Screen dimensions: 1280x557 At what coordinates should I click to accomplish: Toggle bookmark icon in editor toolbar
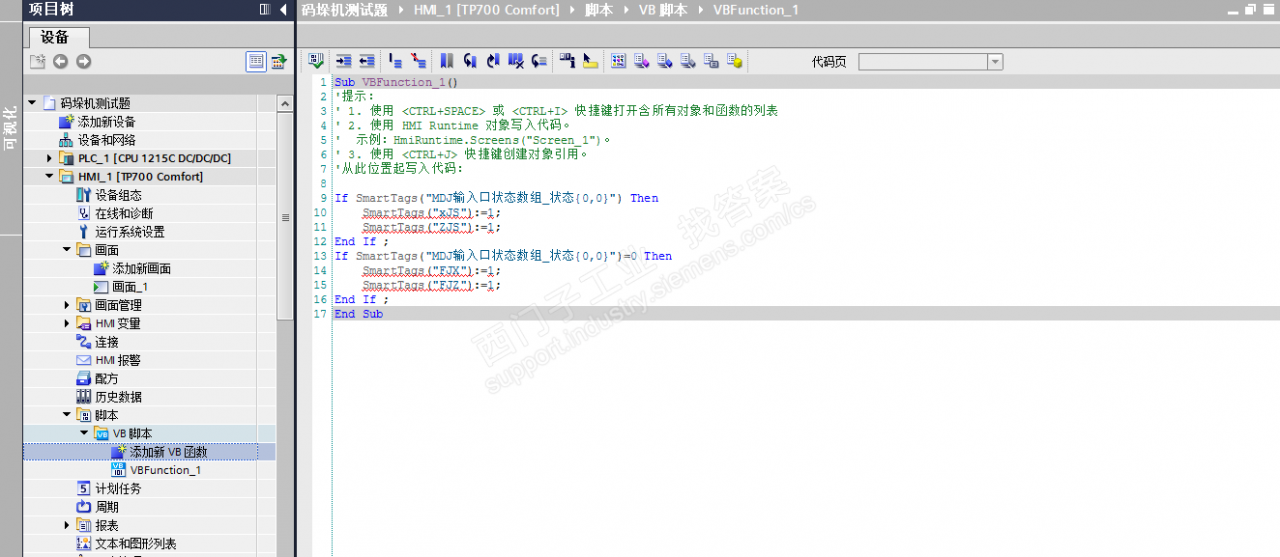click(446, 61)
